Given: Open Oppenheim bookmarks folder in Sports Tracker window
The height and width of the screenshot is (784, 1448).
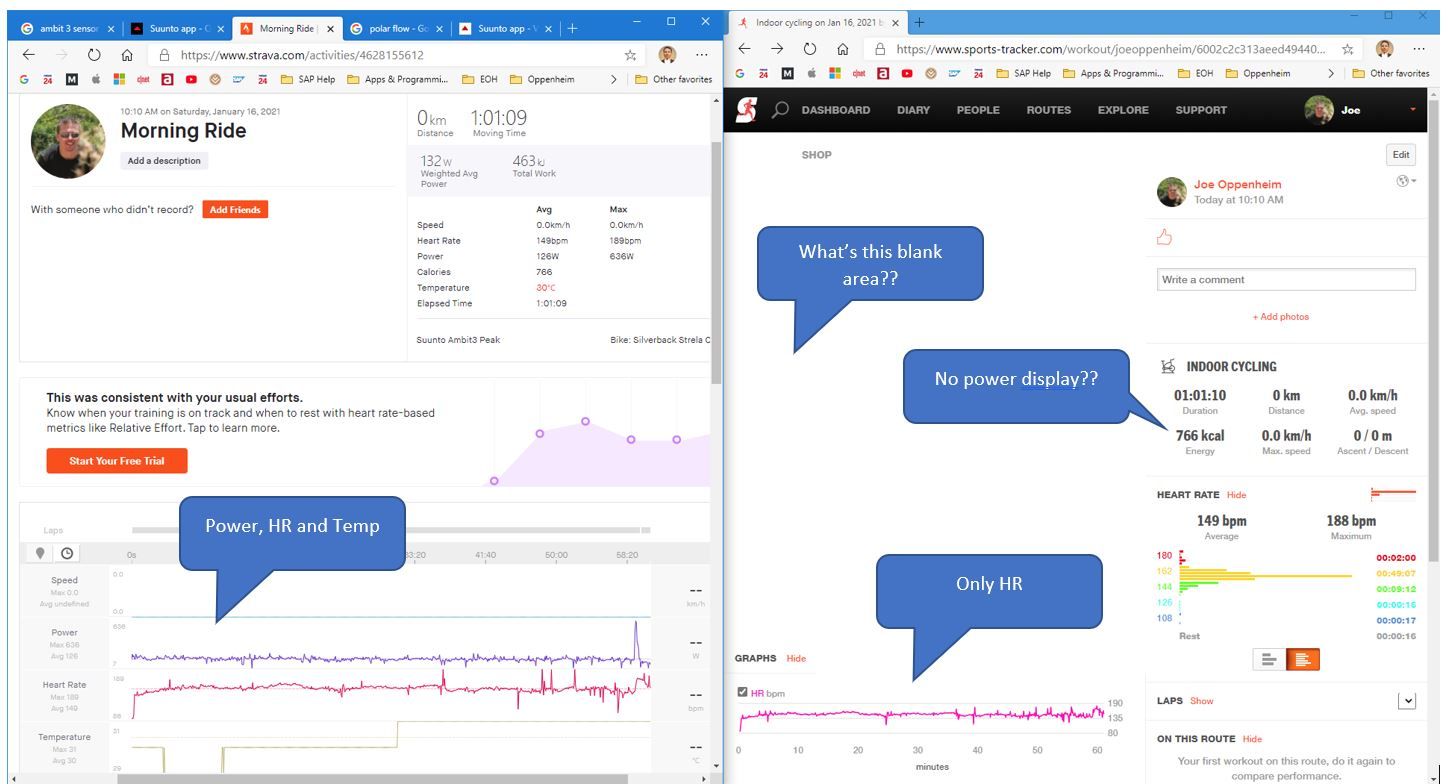Looking at the screenshot, I should point(1257,73).
